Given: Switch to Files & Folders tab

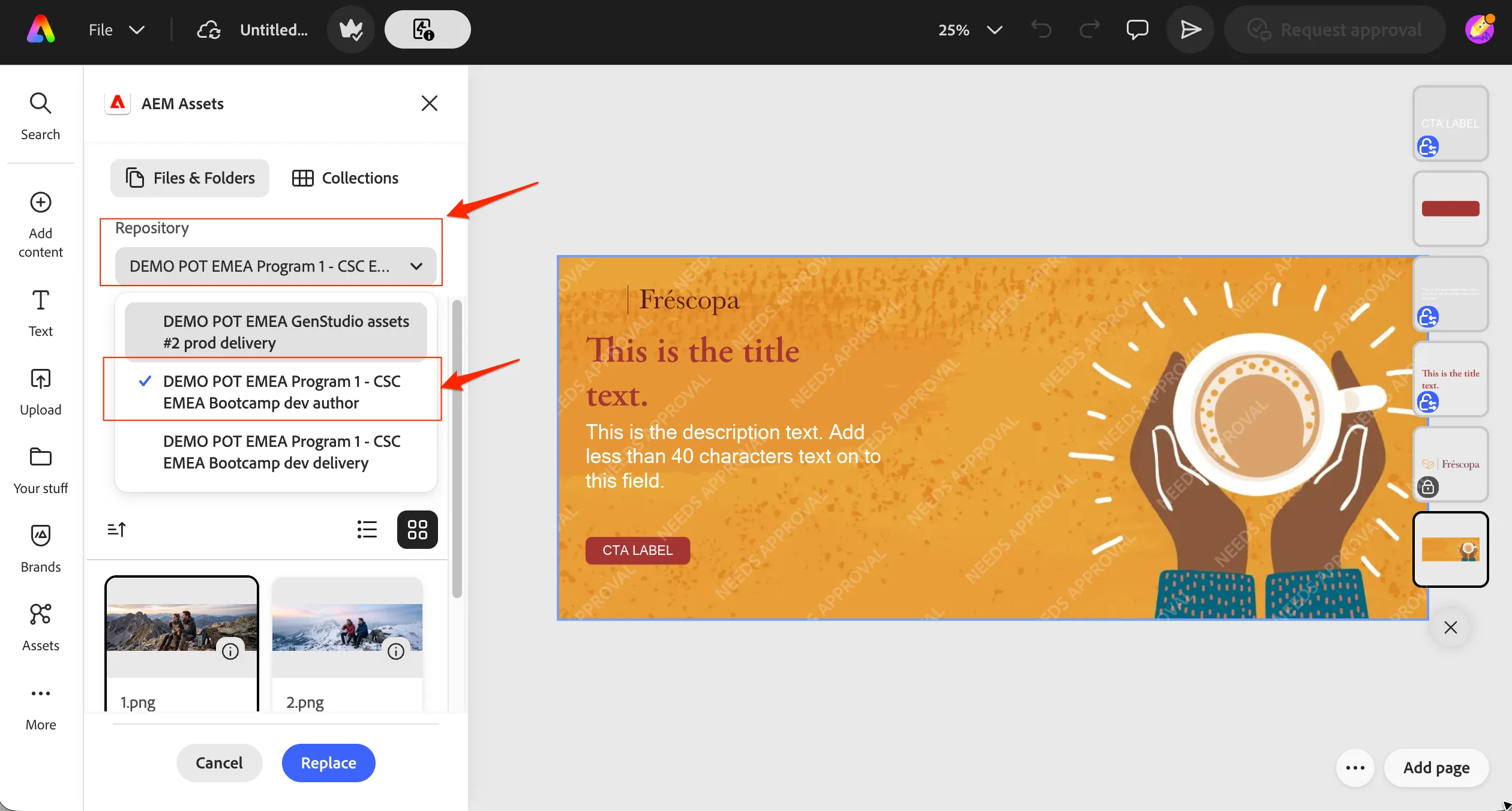Looking at the screenshot, I should point(190,178).
